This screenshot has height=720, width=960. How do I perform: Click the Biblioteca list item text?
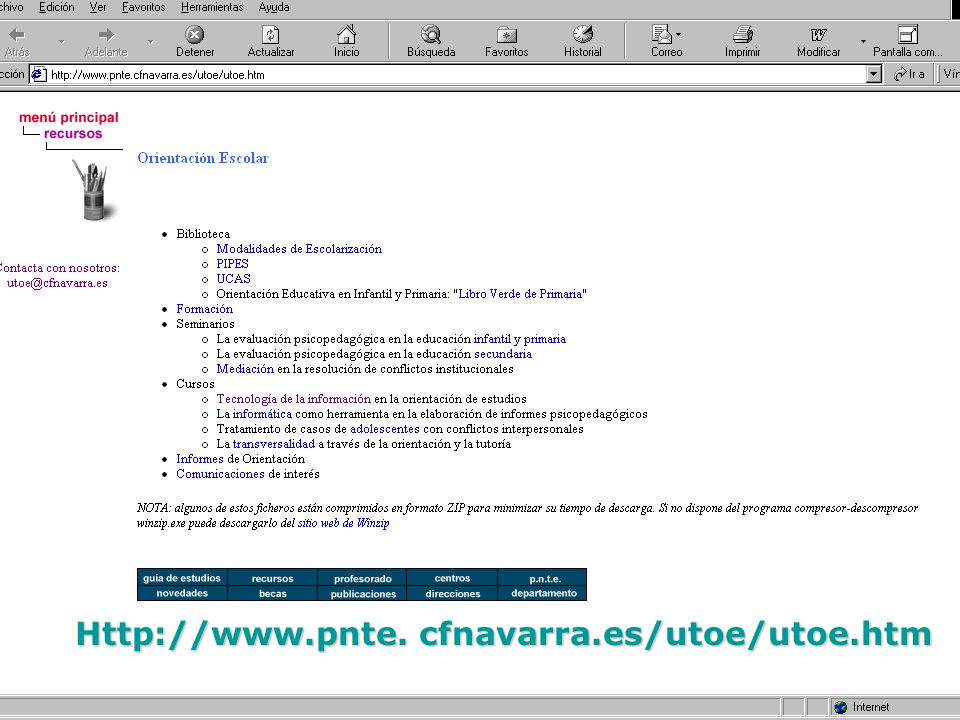click(x=203, y=234)
